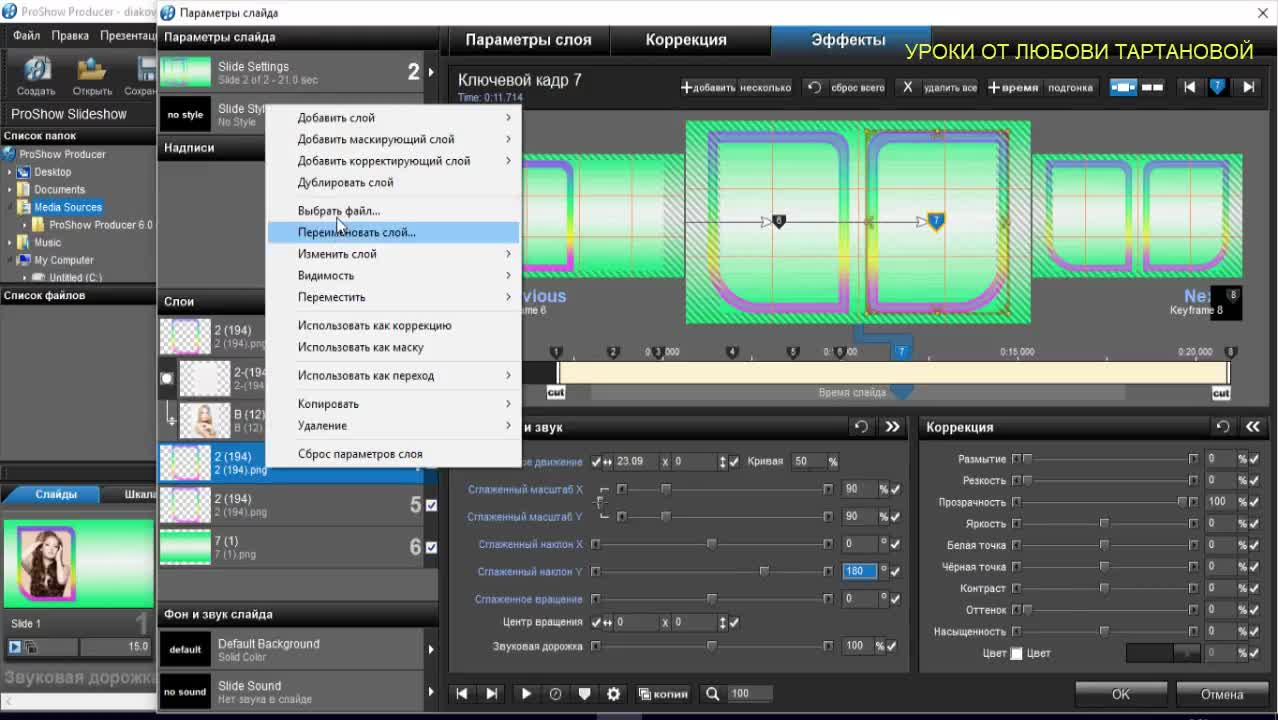The height and width of the screenshot is (720, 1278).
Task: Adjust the Яркость slider handle
Action: (x=1104, y=523)
